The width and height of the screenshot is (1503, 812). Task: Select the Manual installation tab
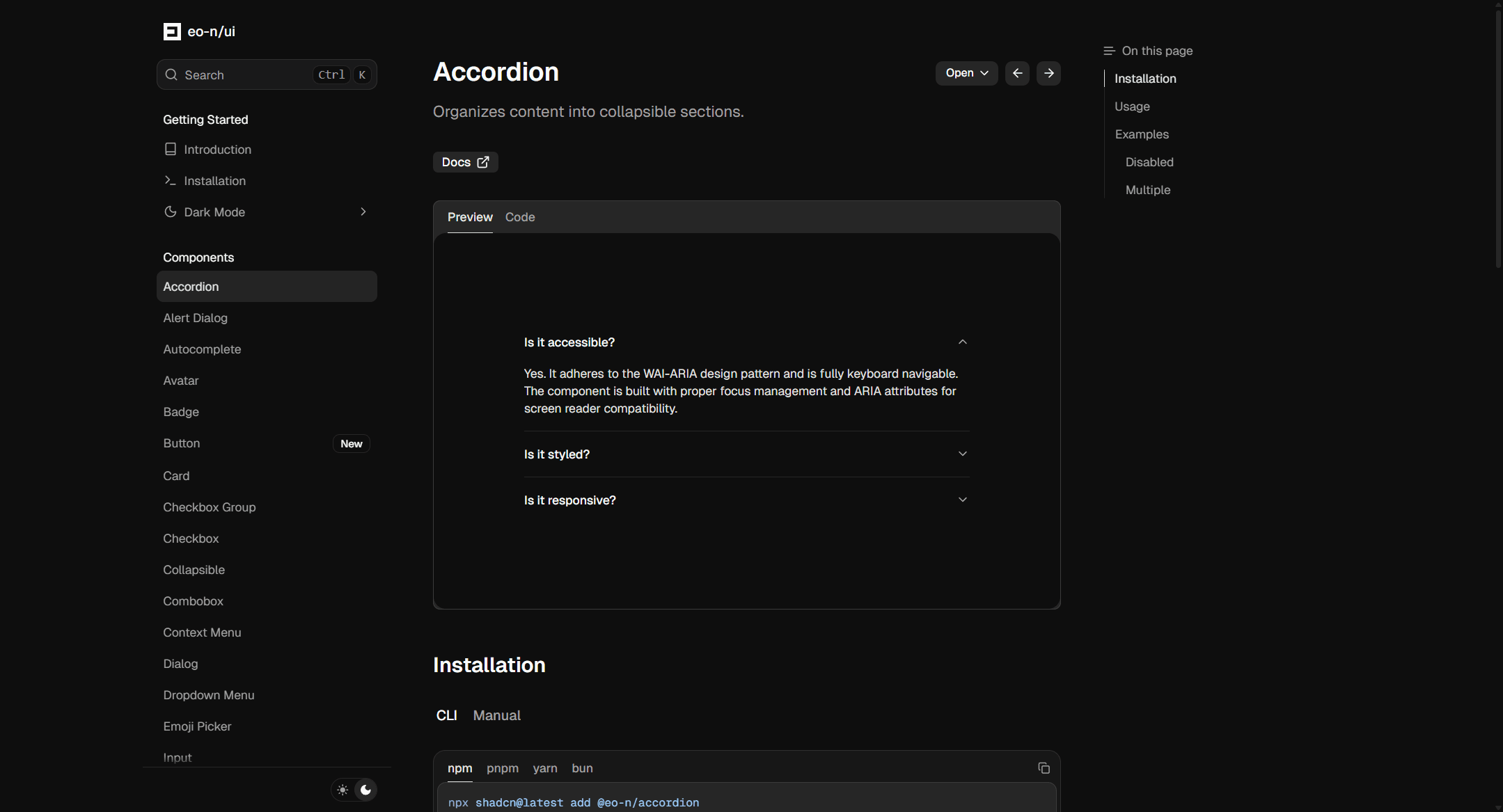(x=497, y=715)
